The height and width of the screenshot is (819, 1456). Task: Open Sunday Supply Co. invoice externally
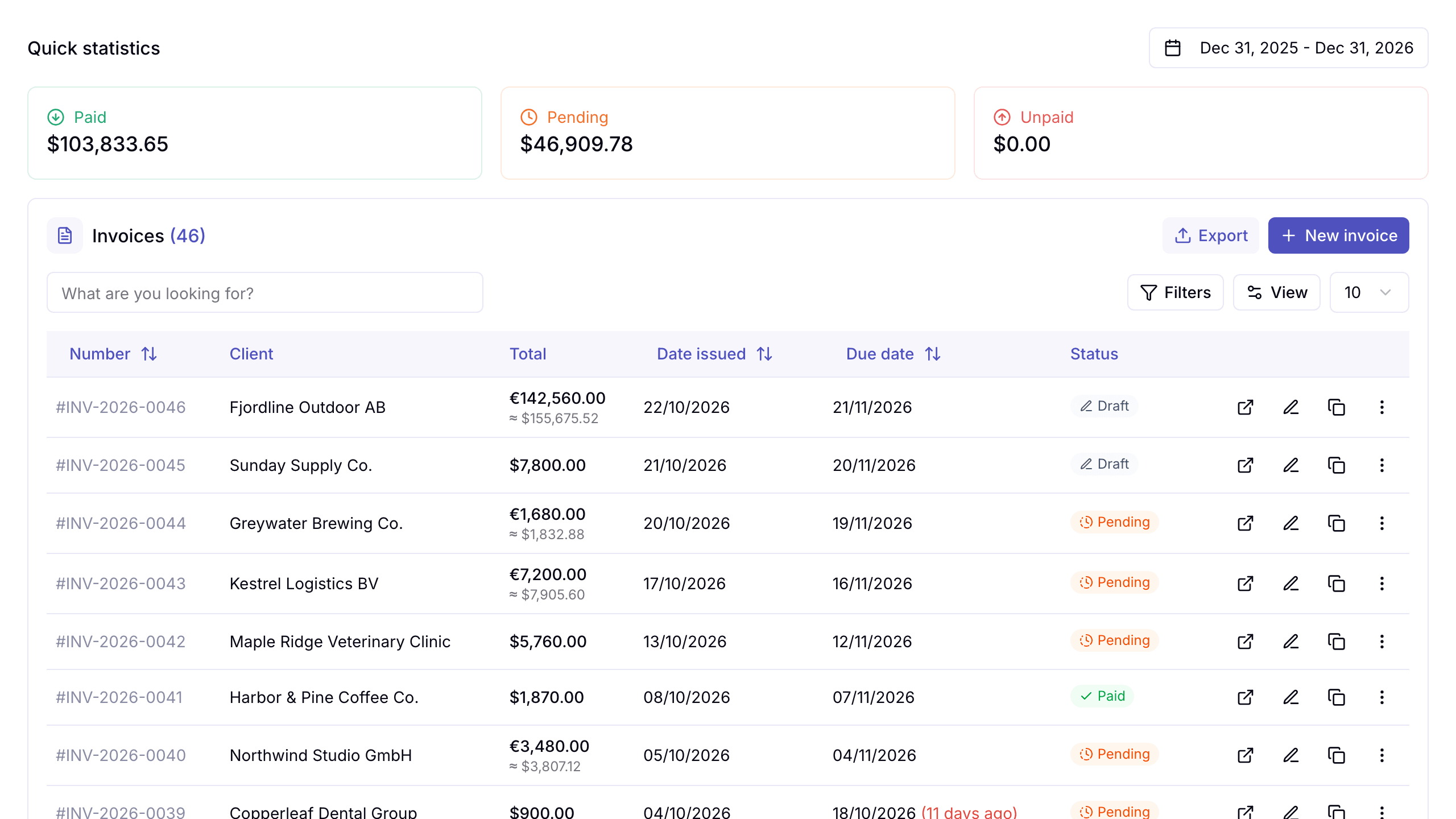pos(1246,465)
